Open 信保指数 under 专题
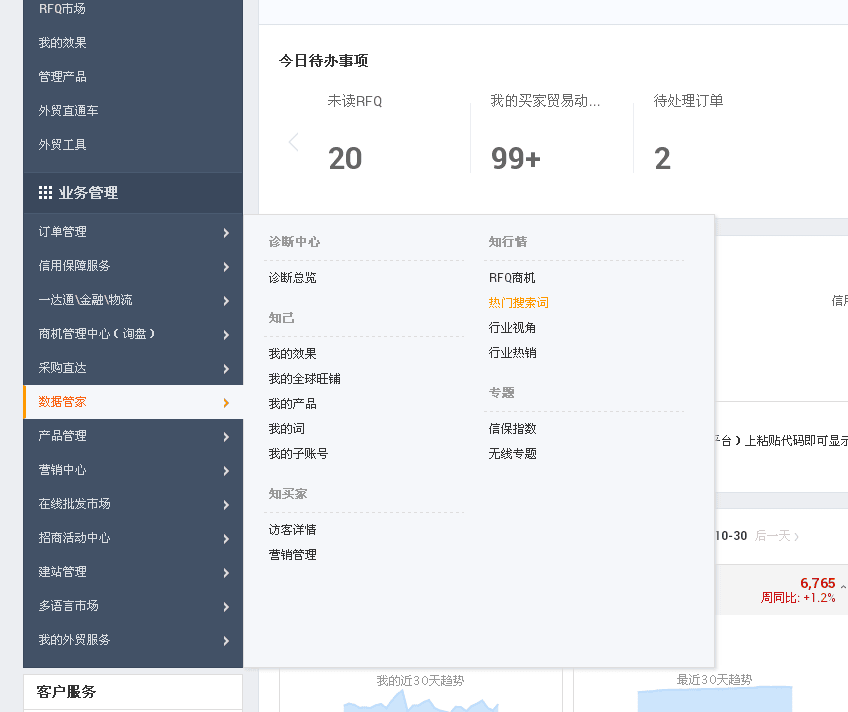 pos(512,429)
